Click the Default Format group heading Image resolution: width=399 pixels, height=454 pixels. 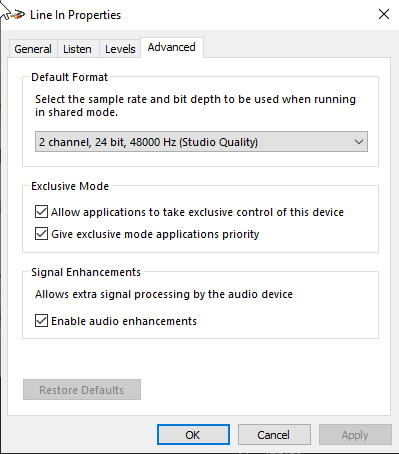[x=69, y=77]
